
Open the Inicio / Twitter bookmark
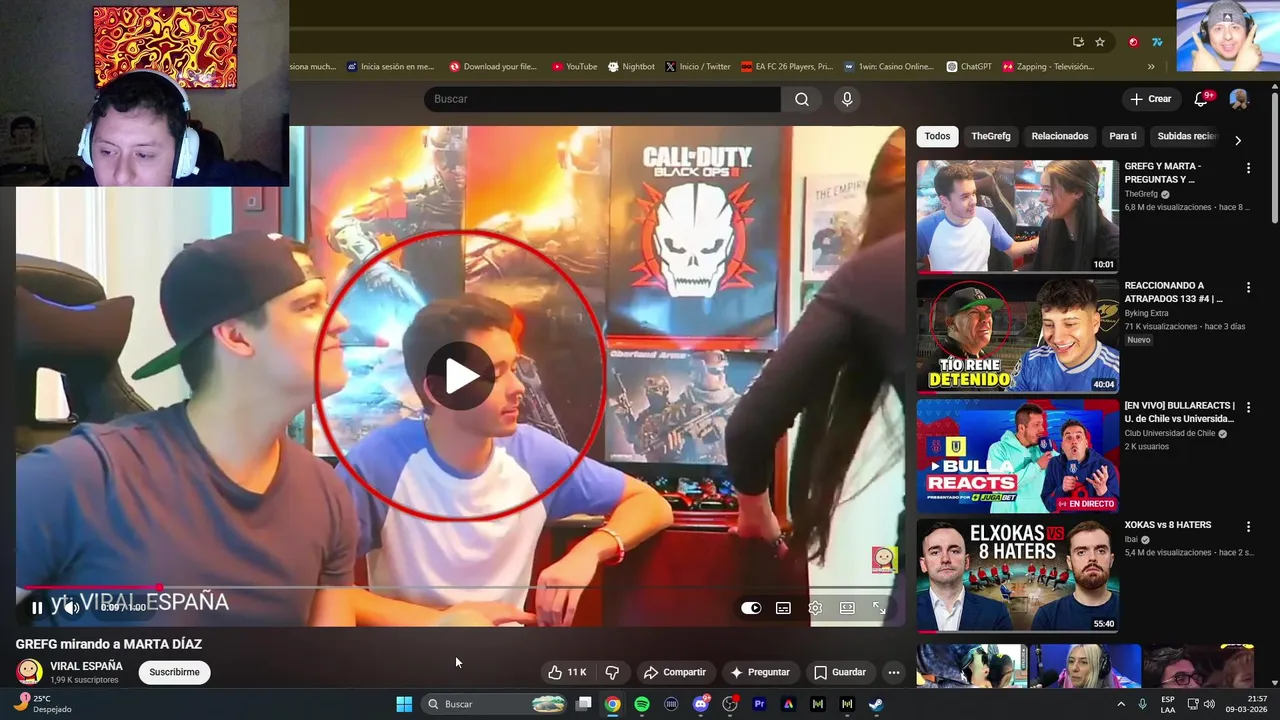698,67
